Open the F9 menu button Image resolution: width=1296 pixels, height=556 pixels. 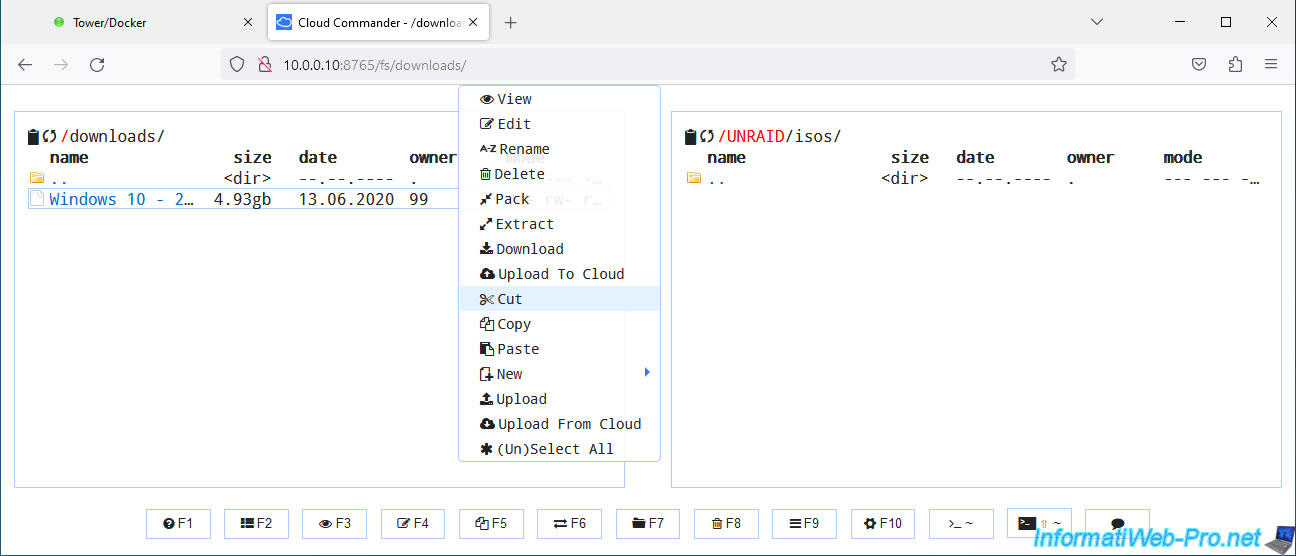[804, 523]
